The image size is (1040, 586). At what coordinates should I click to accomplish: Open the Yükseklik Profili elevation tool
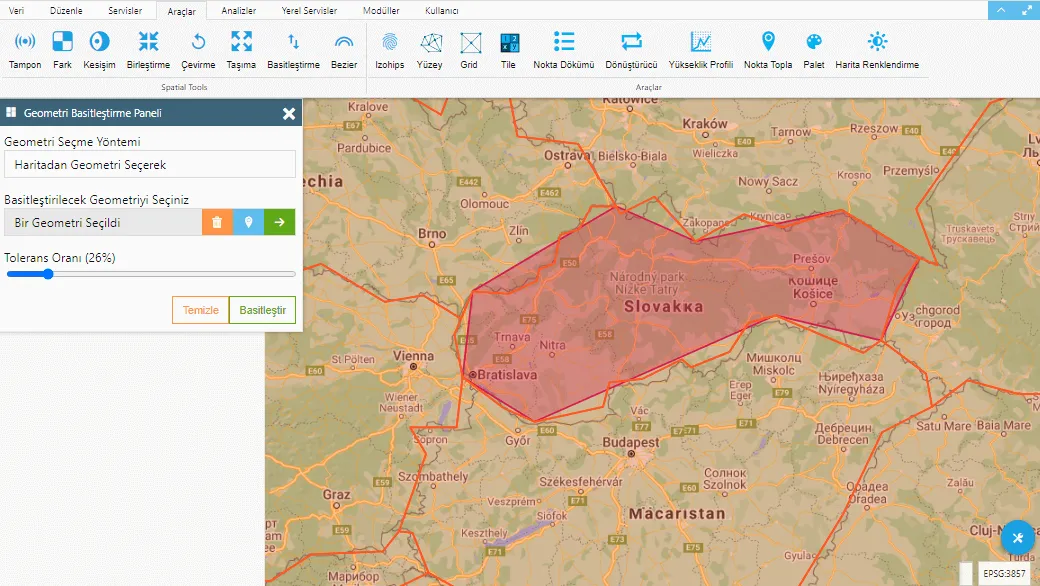(x=700, y=50)
